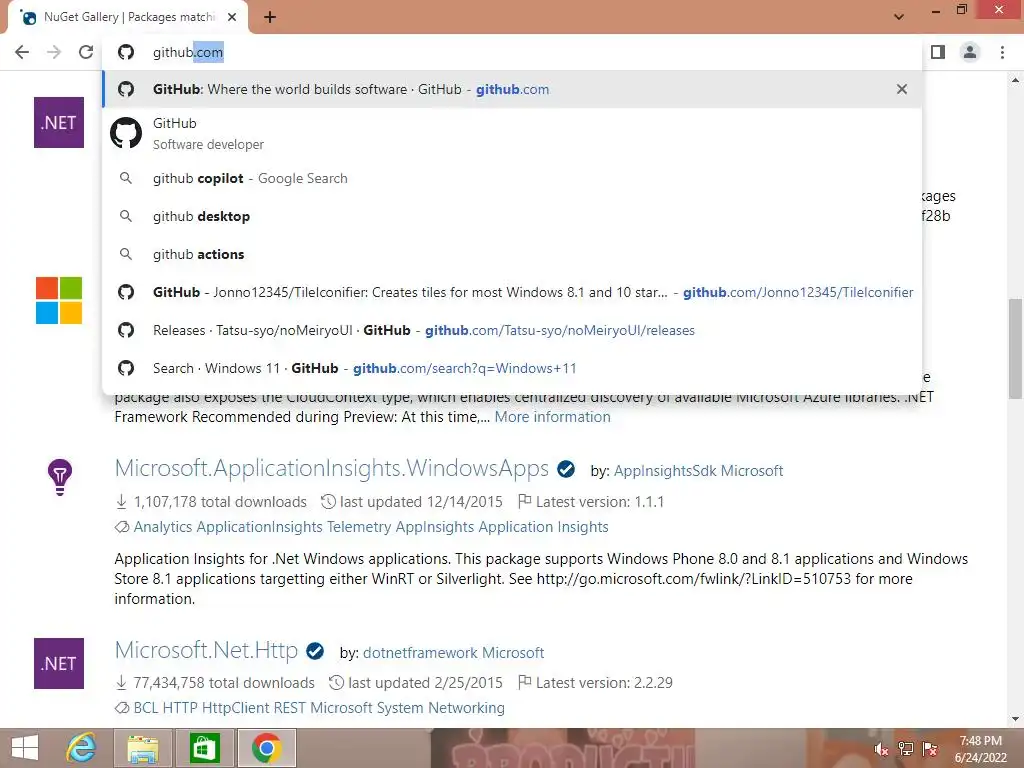Image resolution: width=1024 pixels, height=768 pixels.
Task: Click the browser forward arrow
Action: [54, 52]
